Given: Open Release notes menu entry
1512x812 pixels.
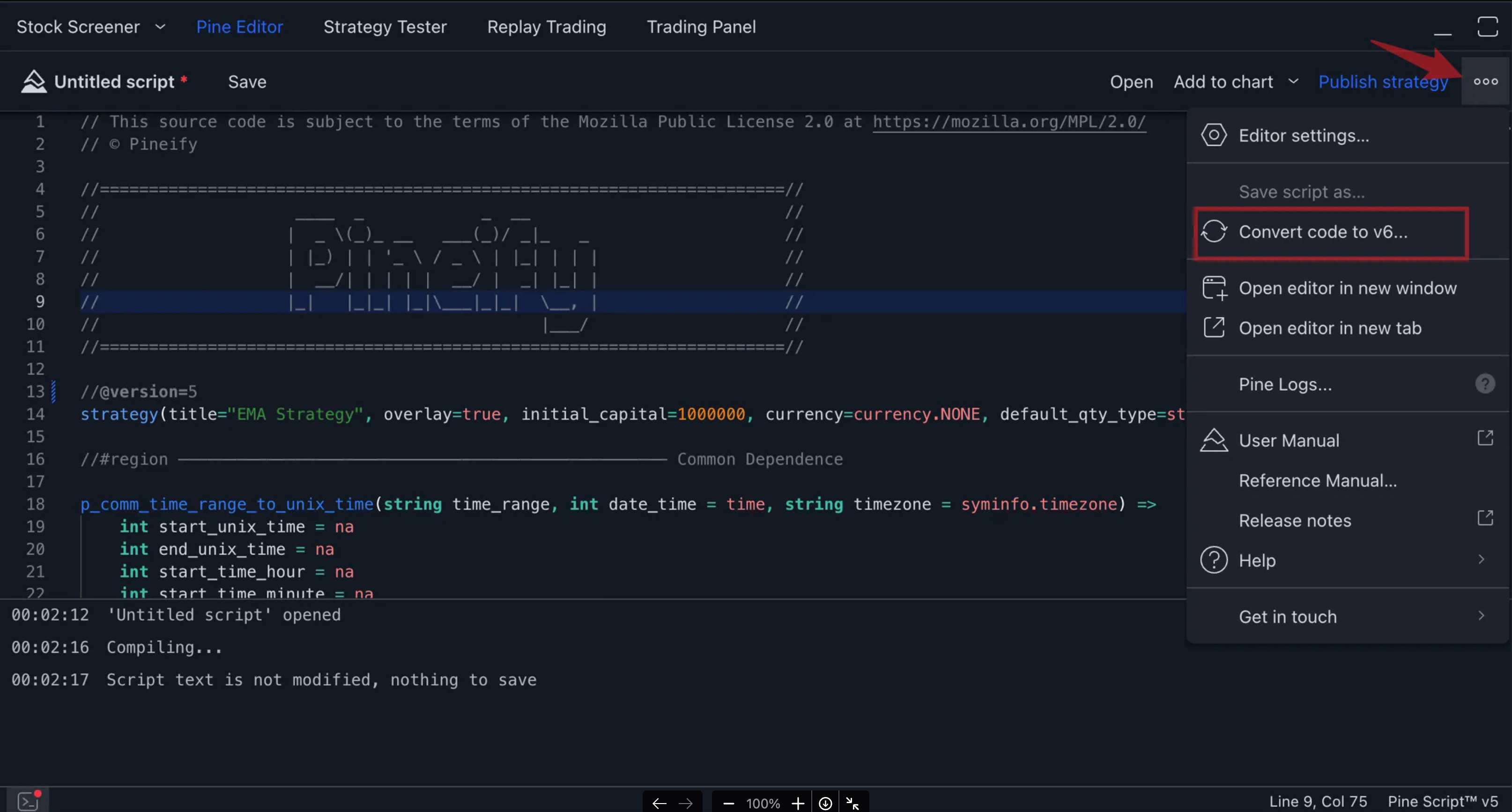Looking at the screenshot, I should coord(1348,520).
